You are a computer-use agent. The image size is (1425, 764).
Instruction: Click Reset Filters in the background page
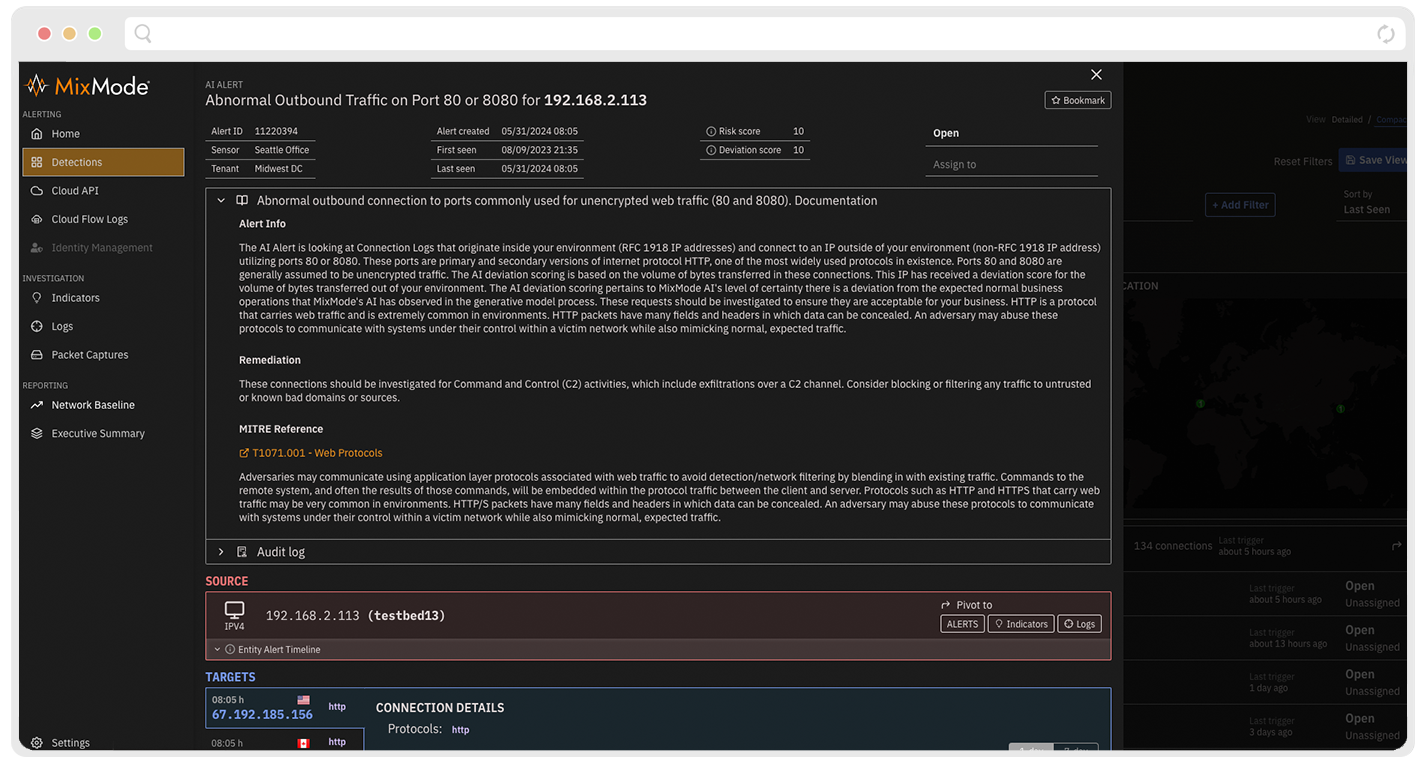point(1302,161)
